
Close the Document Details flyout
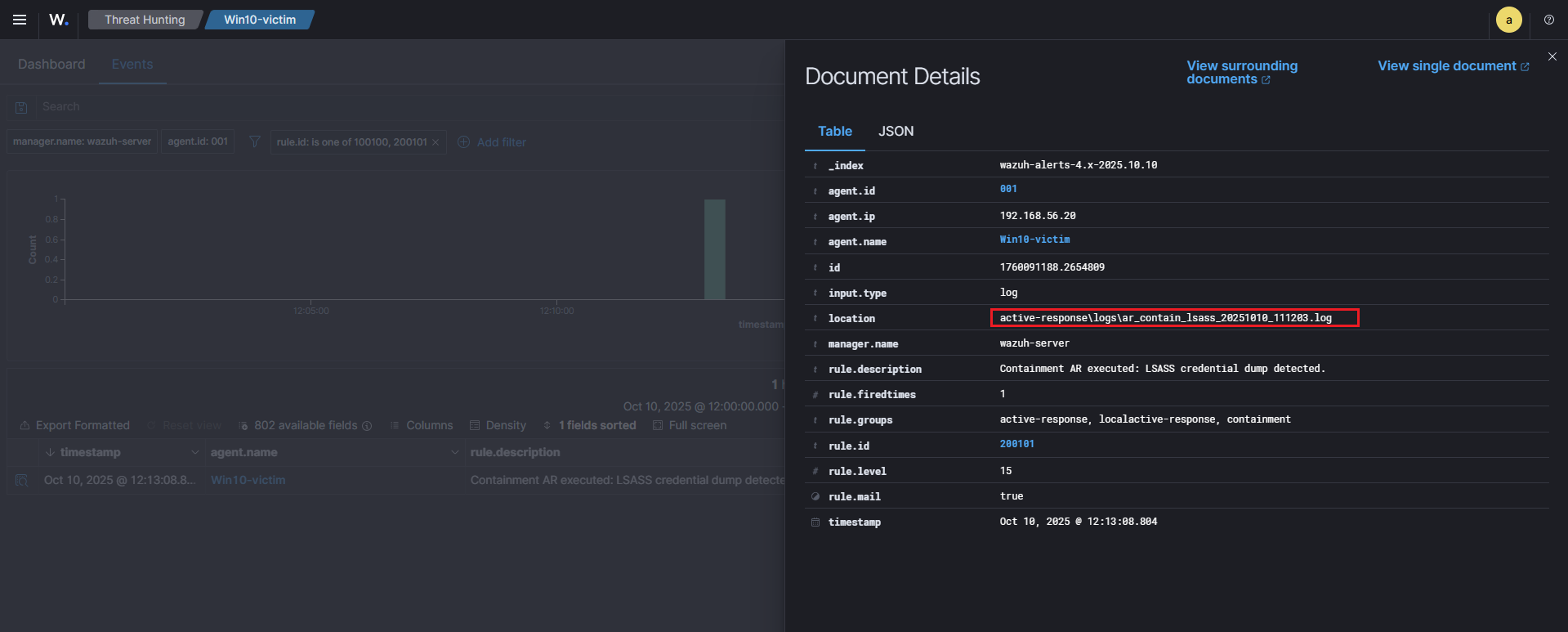pyautogui.click(x=1552, y=56)
